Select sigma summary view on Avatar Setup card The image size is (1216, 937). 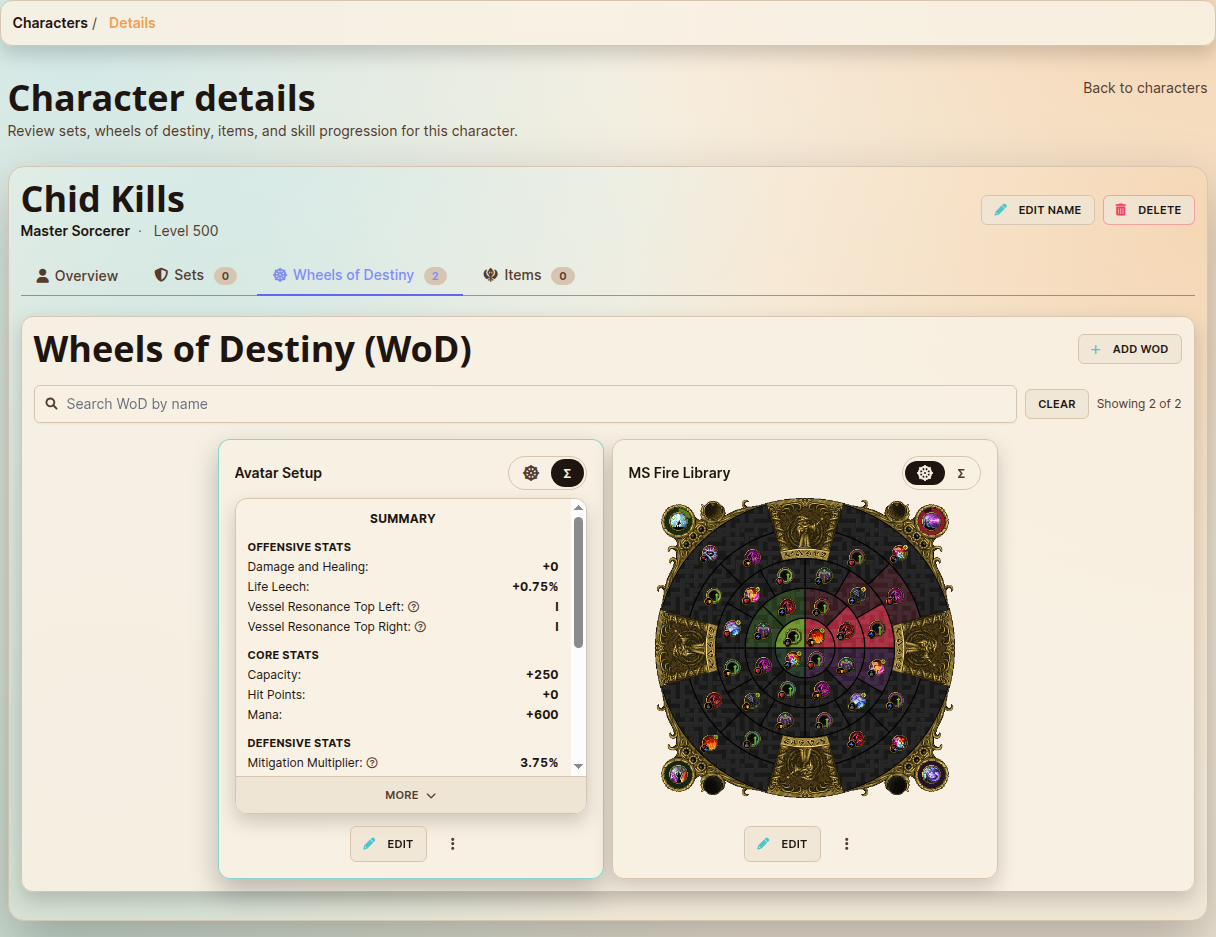pos(567,473)
